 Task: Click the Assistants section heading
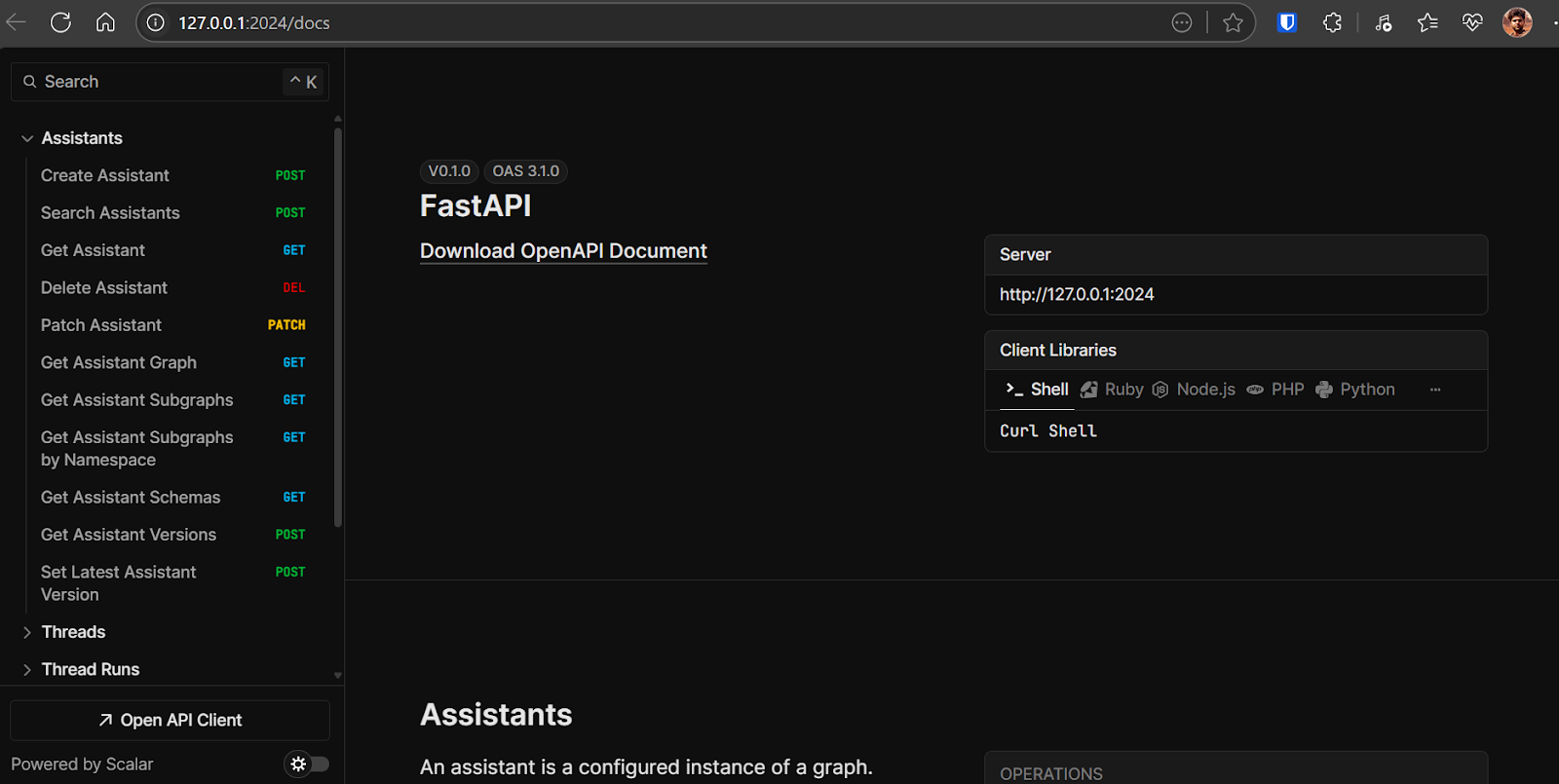click(496, 715)
